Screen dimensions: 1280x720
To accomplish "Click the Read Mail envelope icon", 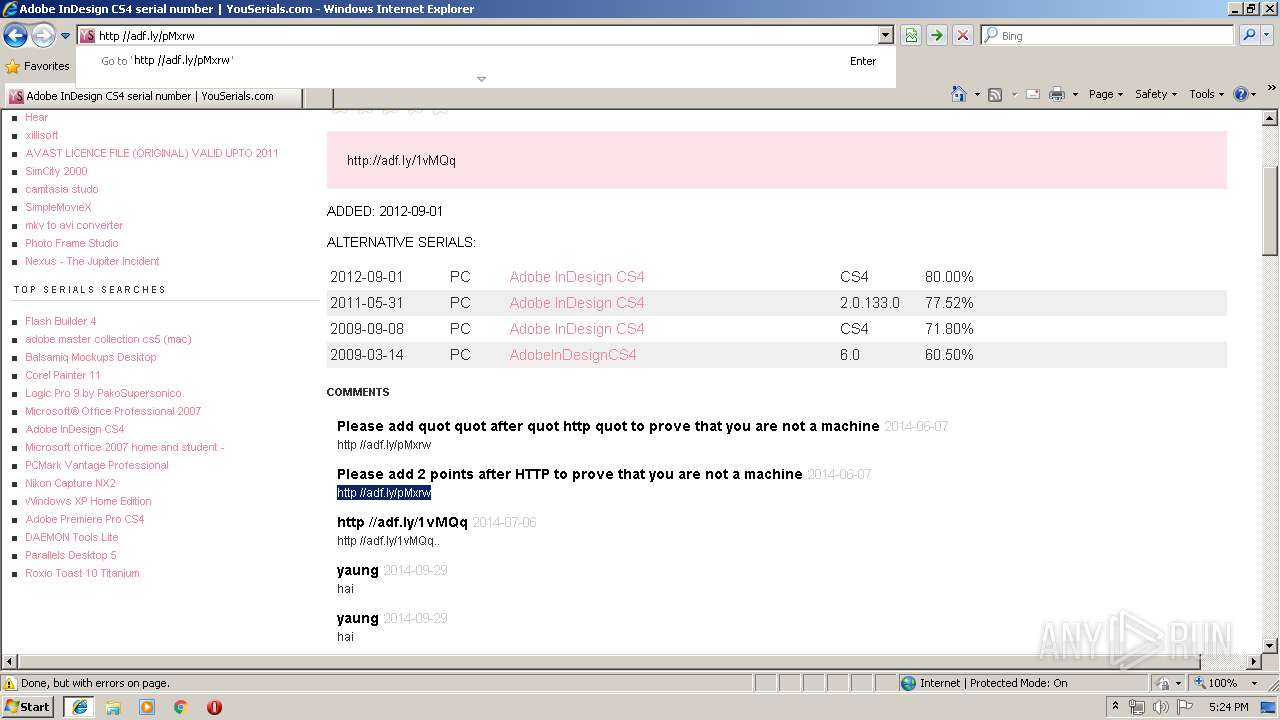I will [1032, 95].
